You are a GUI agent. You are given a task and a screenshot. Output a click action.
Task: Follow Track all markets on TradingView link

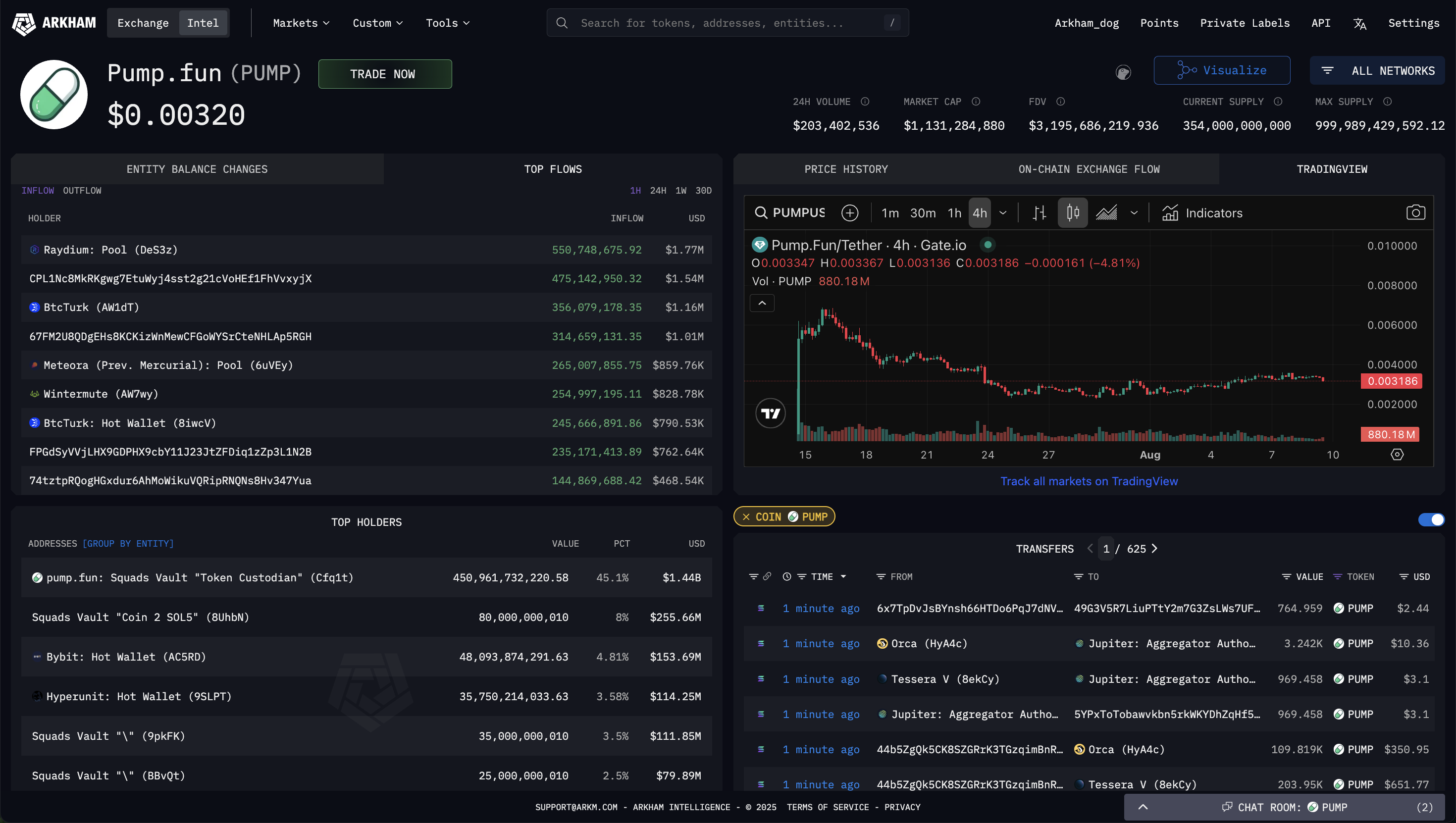1089,481
